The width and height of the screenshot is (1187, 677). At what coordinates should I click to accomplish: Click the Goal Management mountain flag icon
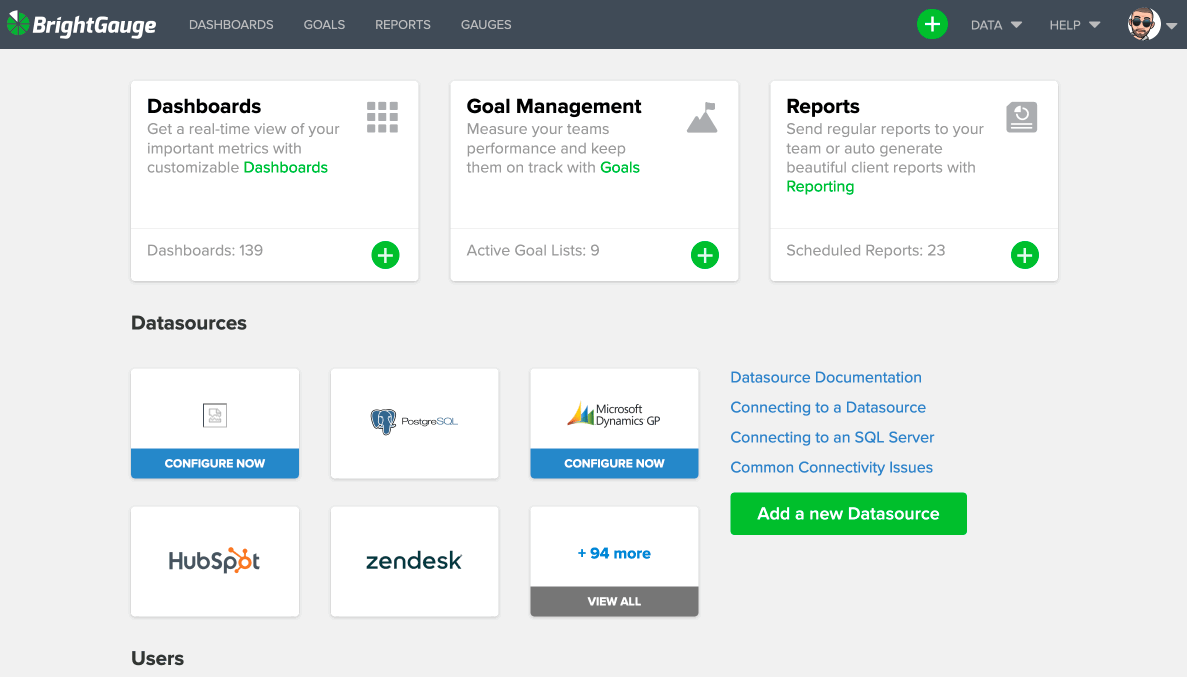(x=702, y=117)
